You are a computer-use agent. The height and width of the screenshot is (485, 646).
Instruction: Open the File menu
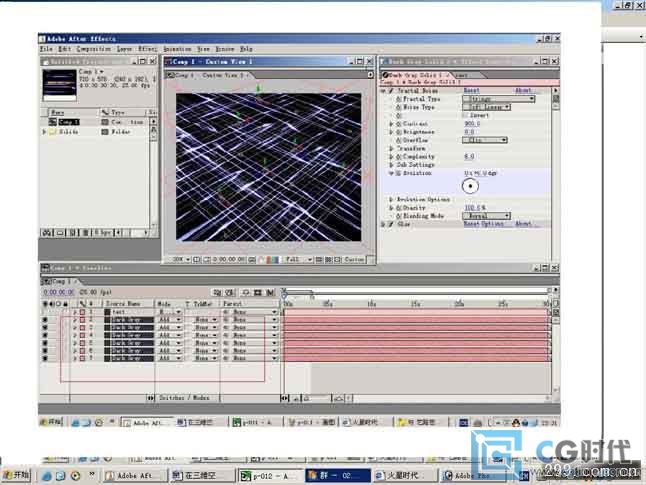tap(46, 49)
